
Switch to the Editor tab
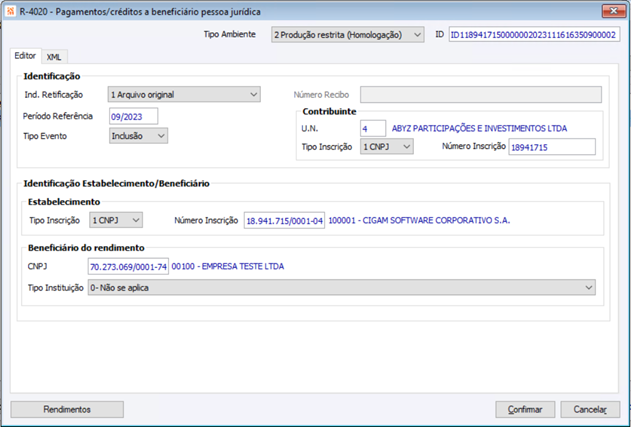tap(25, 56)
